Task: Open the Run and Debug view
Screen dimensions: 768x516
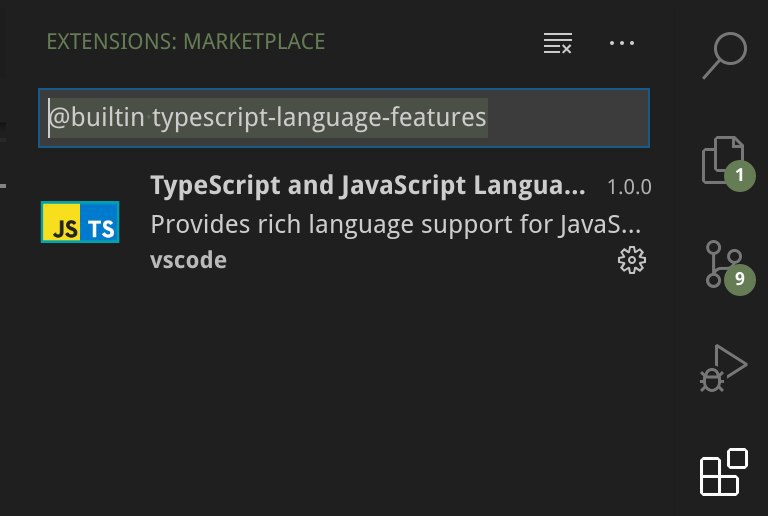Action: coord(723,368)
